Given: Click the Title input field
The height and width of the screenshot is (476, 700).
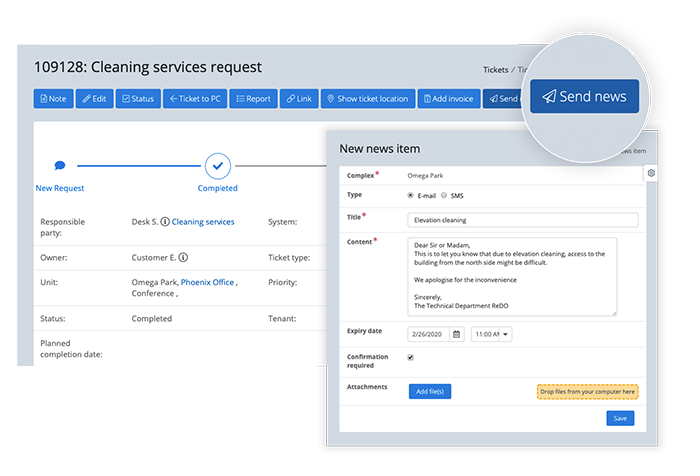Looking at the screenshot, I should click(523, 220).
